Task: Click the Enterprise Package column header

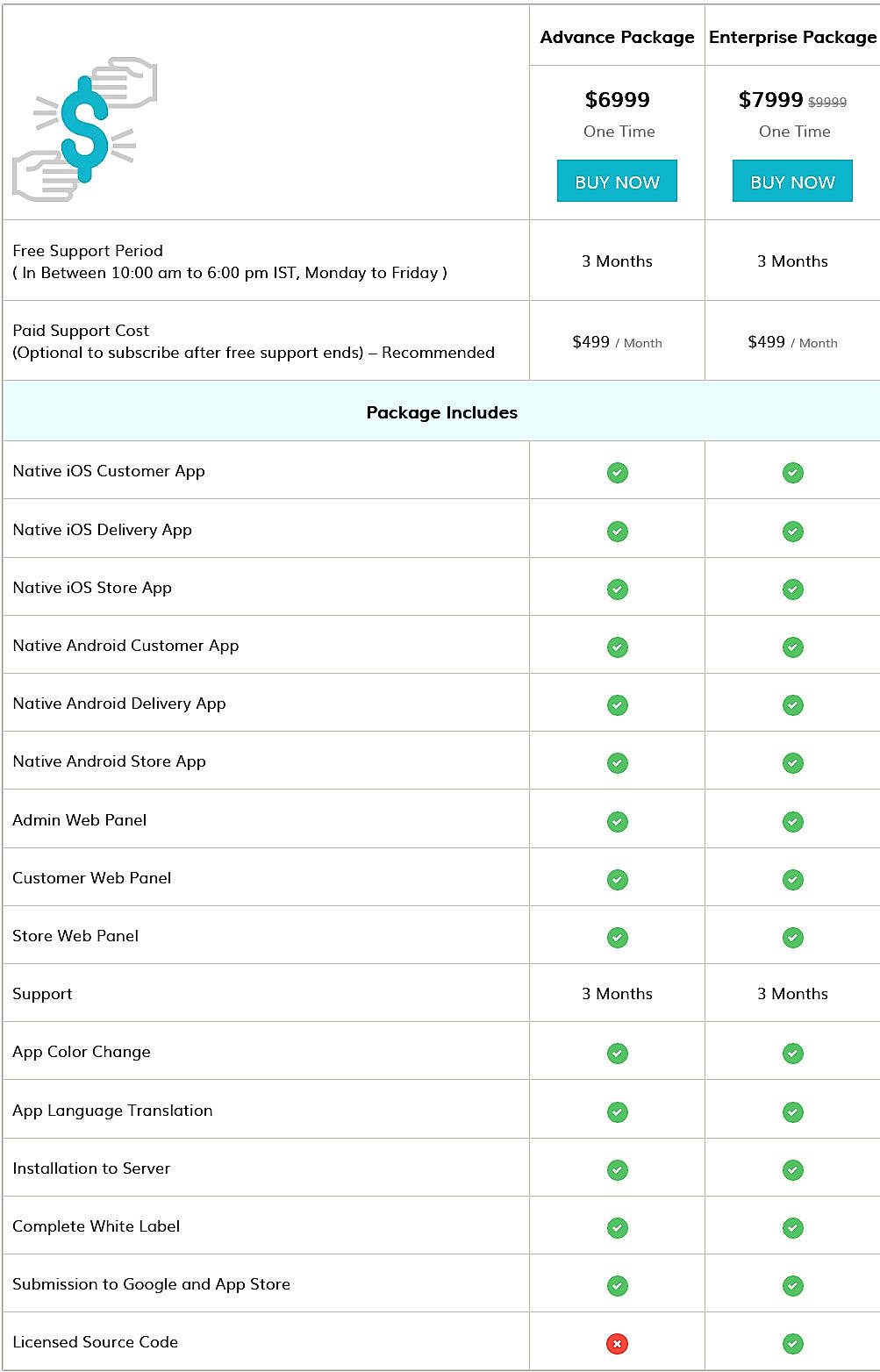Action: point(792,37)
